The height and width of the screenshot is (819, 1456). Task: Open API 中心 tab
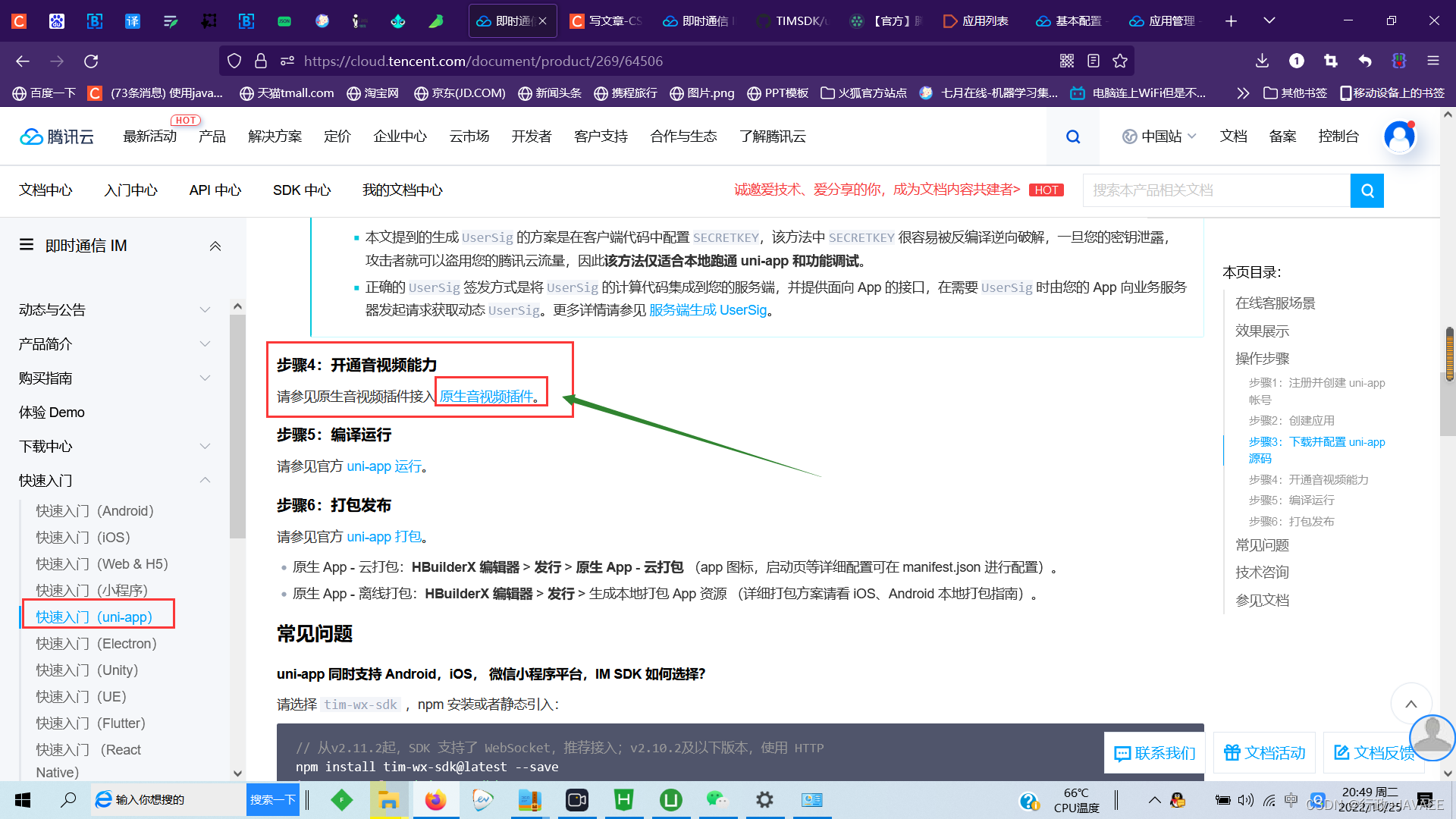215,190
